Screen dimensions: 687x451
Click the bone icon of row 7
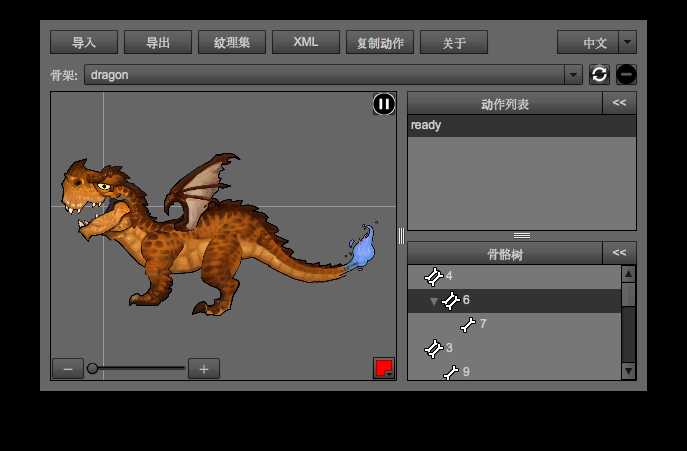468,325
